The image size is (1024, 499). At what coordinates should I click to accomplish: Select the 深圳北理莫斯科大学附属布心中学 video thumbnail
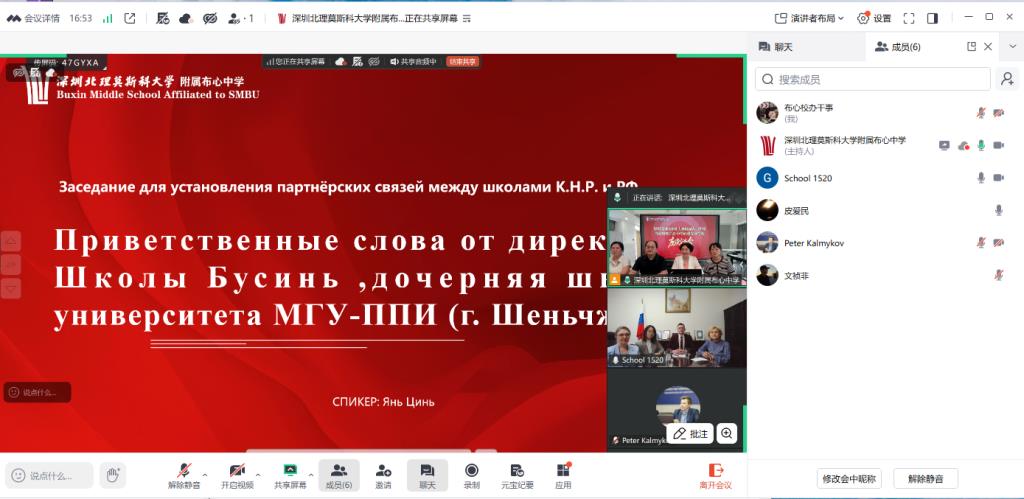tap(677, 248)
